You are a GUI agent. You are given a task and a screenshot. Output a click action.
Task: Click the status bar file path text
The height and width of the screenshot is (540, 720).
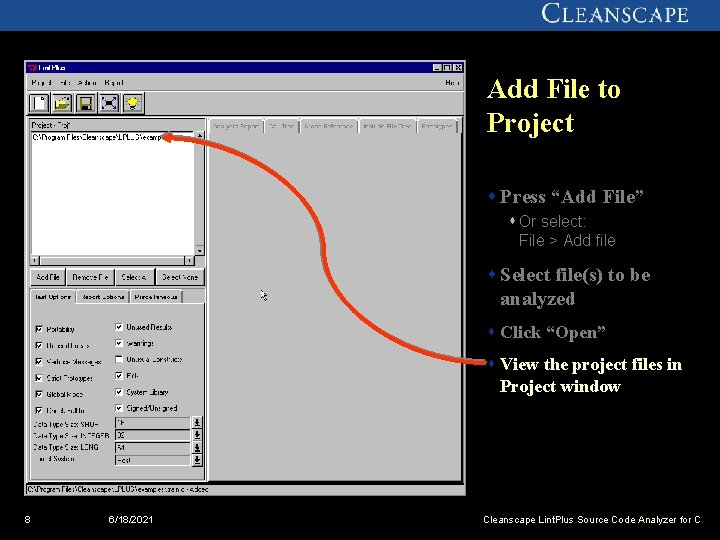118,489
